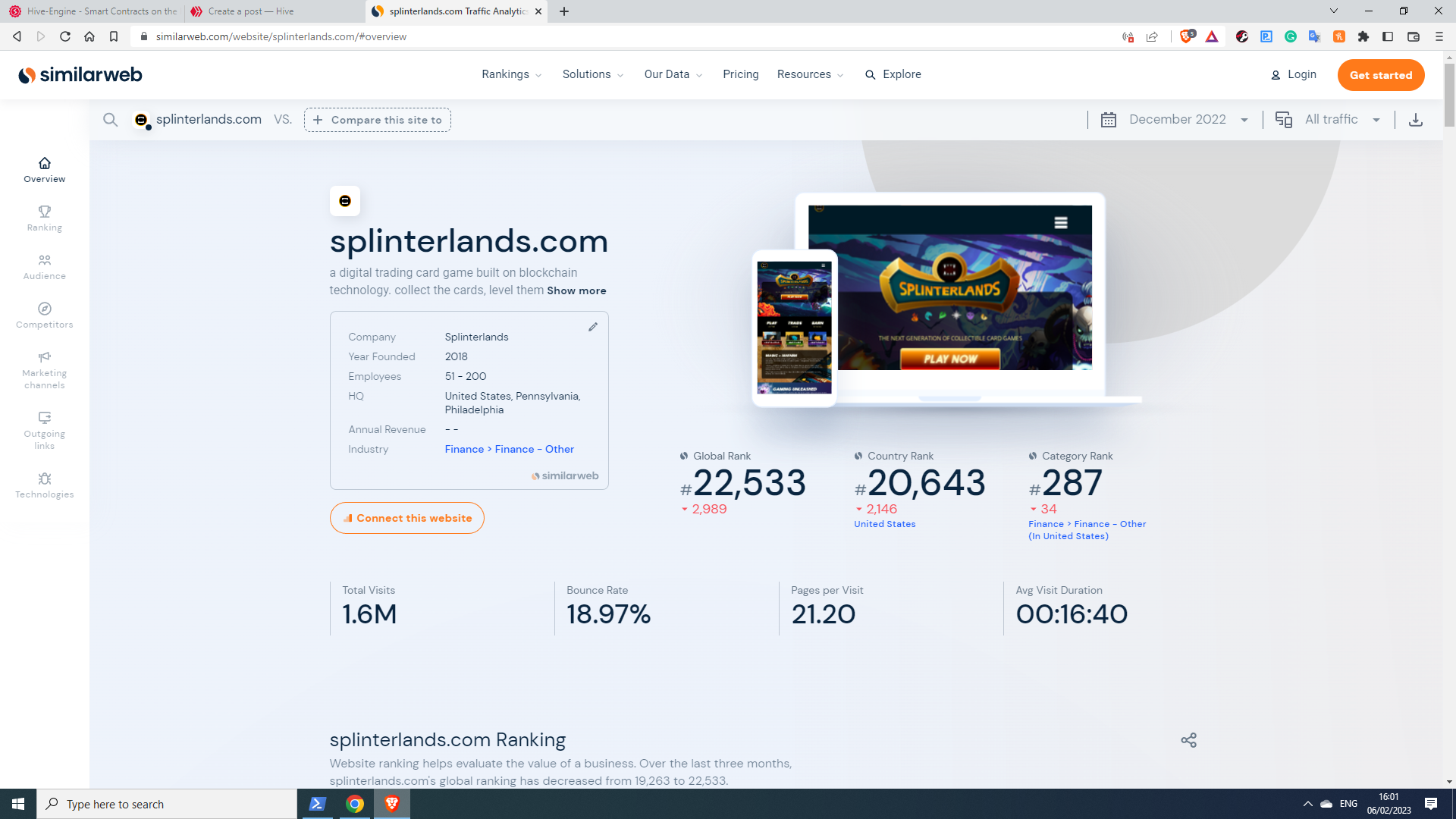Click the Brave rewards triangle icon
The image size is (1456, 819).
click(x=1212, y=36)
